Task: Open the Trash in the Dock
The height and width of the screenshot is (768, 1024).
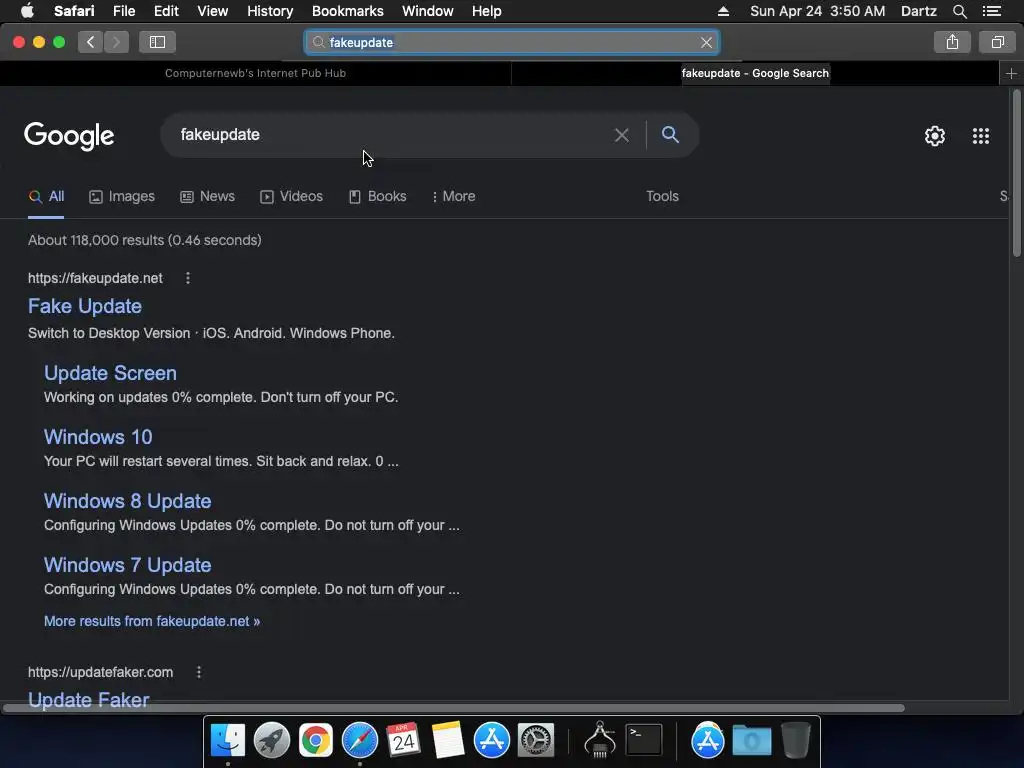Action: 795,741
